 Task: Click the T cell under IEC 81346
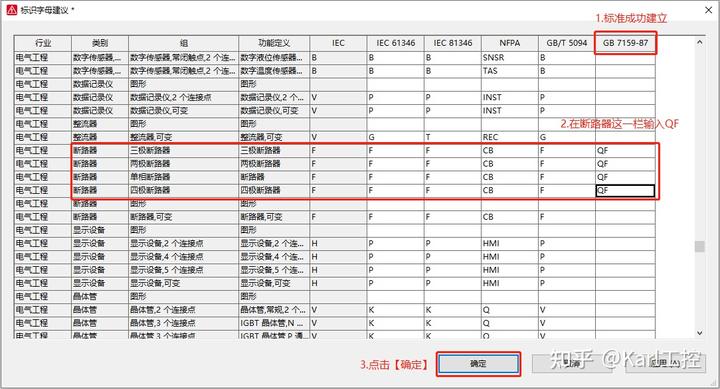[452, 137]
